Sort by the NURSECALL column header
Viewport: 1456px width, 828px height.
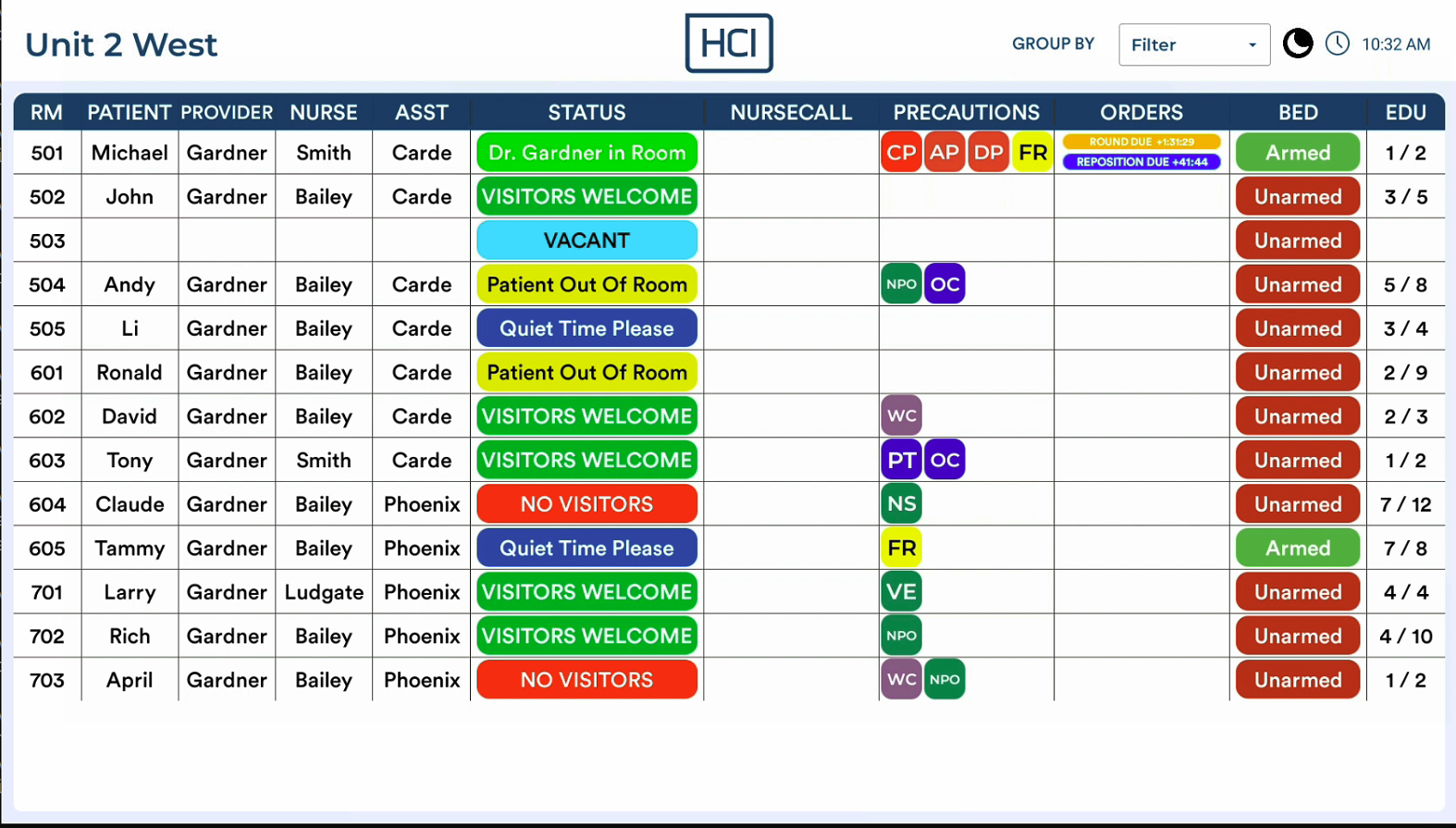[x=791, y=113]
